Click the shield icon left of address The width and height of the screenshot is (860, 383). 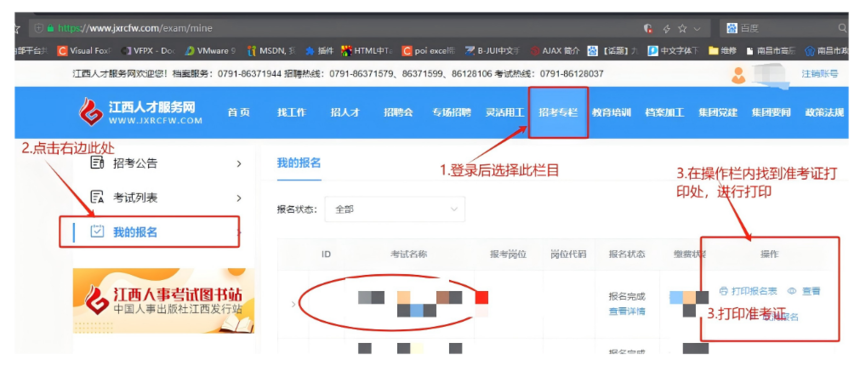click(38, 28)
